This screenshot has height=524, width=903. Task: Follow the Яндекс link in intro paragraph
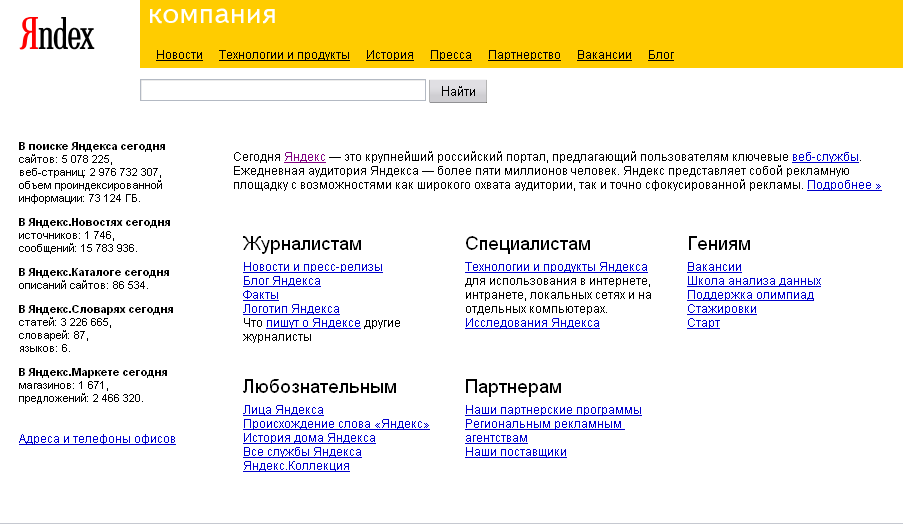pyautogui.click(x=305, y=157)
